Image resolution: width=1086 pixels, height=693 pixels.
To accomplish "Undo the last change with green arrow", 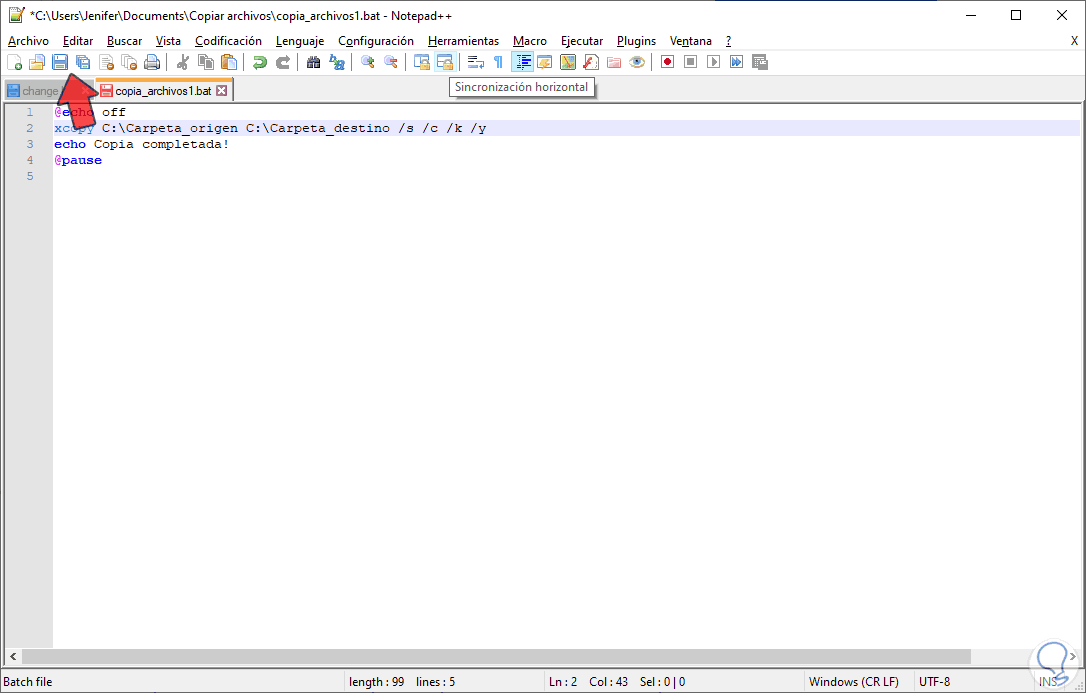I will point(260,62).
